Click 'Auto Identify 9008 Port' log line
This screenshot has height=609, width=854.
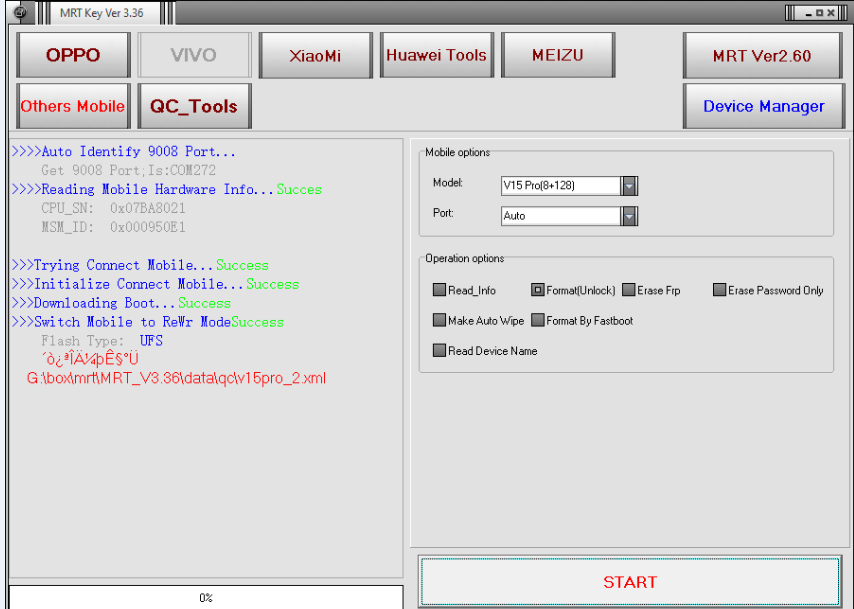(x=124, y=151)
